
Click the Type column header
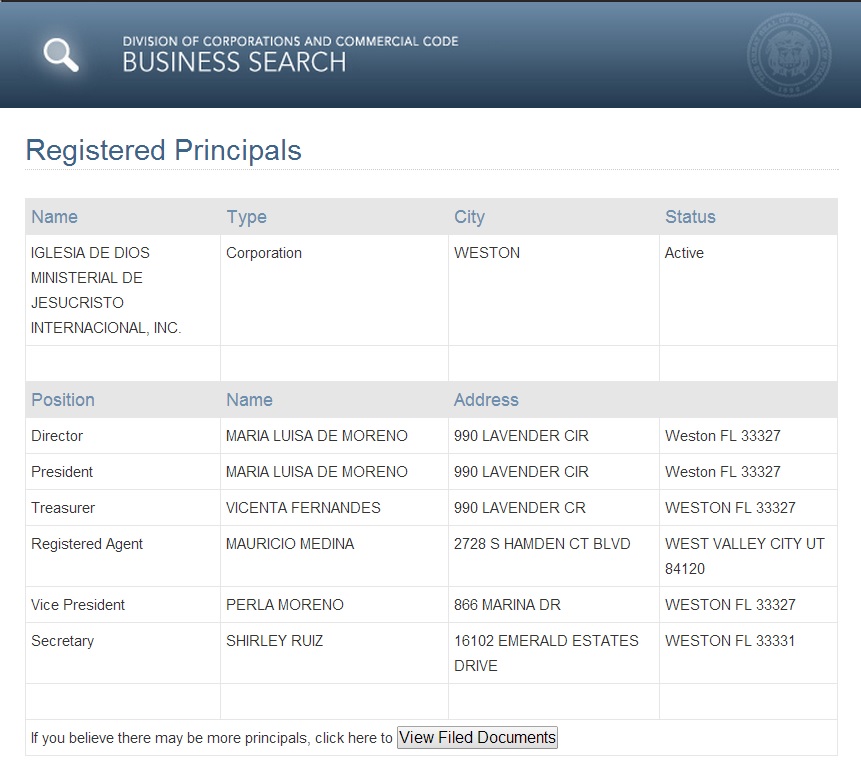tap(246, 217)
